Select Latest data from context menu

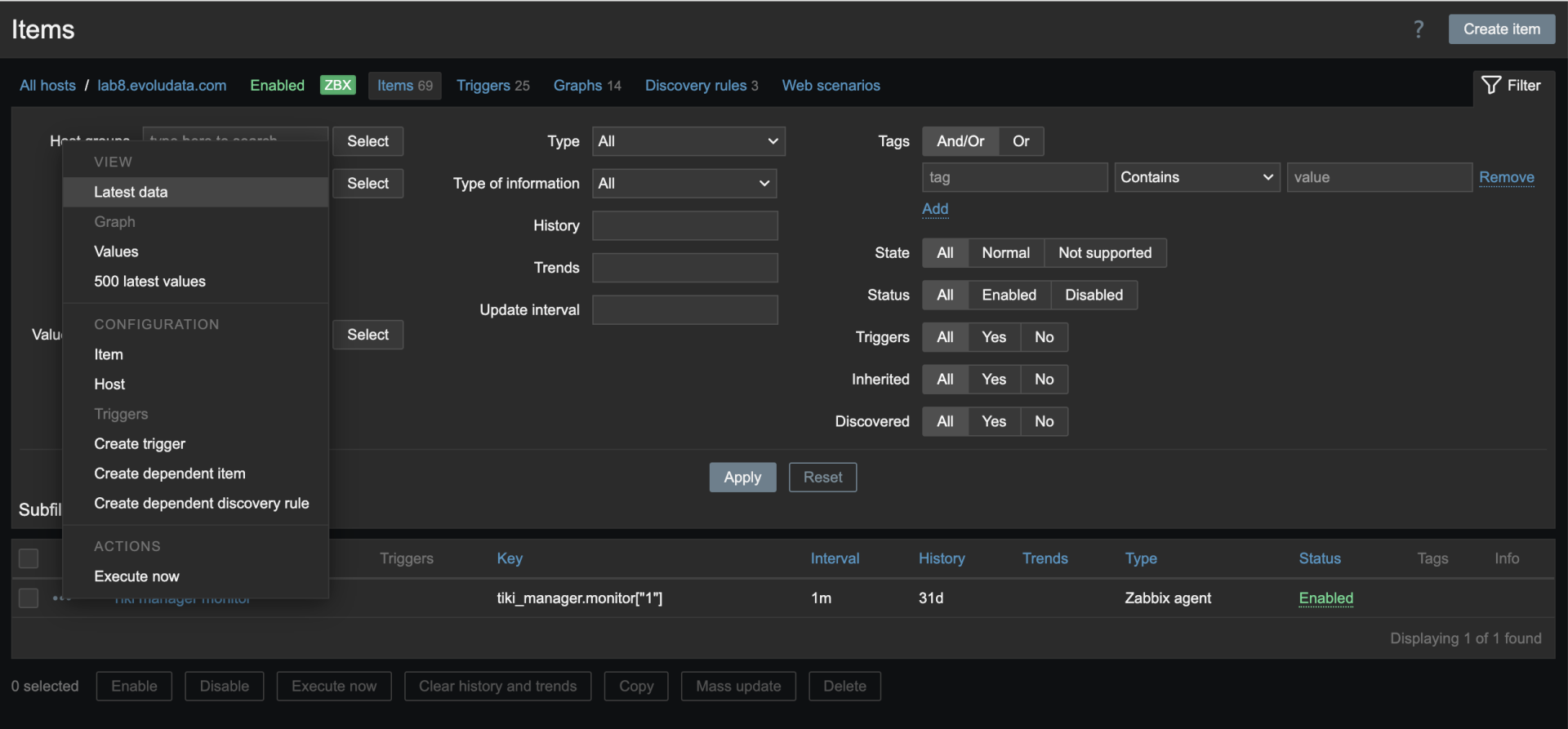(x=195, y=193)
